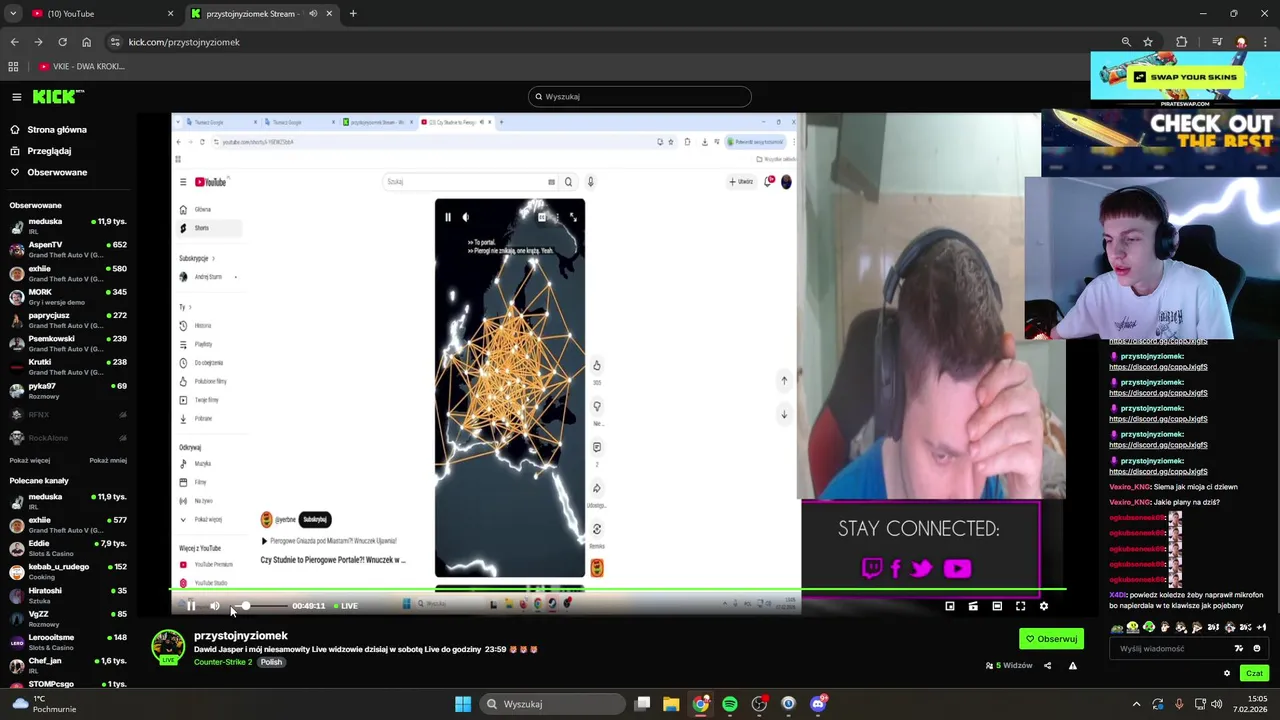Click the Kick logo
The width and height of the screenshot is (1280, 720).
[x=57, y=97]
